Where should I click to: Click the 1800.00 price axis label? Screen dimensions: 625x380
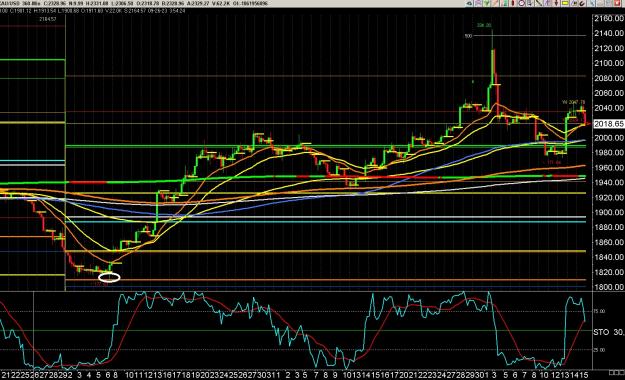click(609, 287)
